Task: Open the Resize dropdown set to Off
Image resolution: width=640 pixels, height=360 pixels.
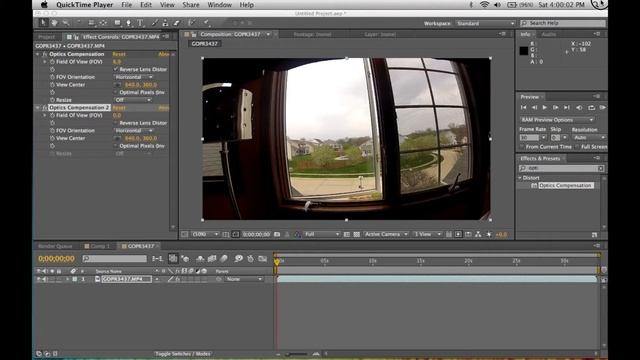Action: 133,100
